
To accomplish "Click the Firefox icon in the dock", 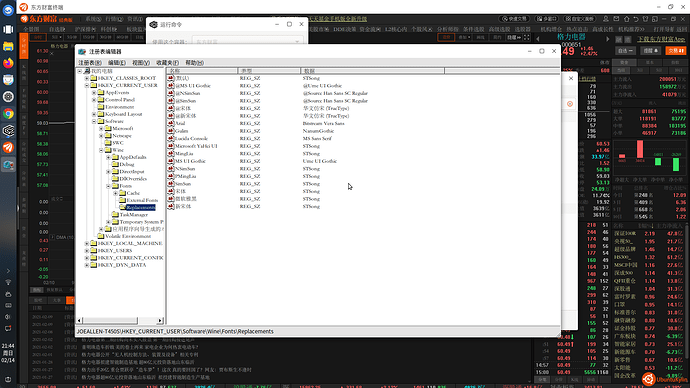I will tap(8, 63).
